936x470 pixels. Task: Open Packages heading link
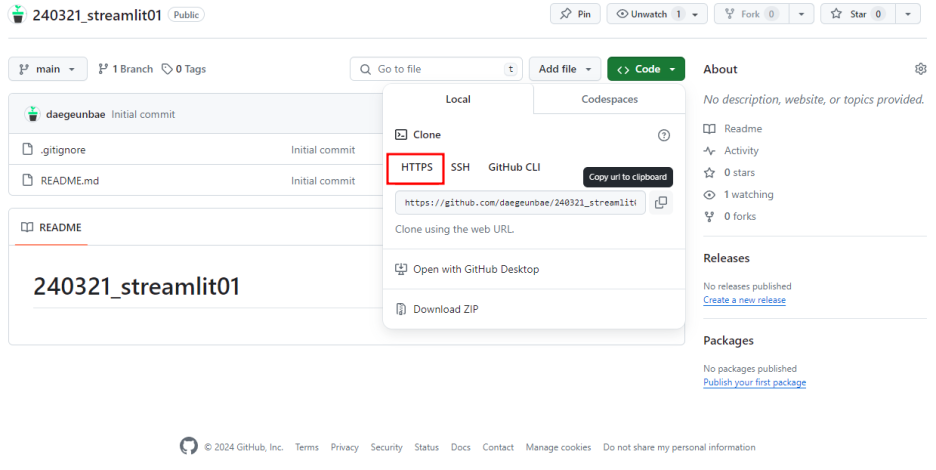(728, 340)
